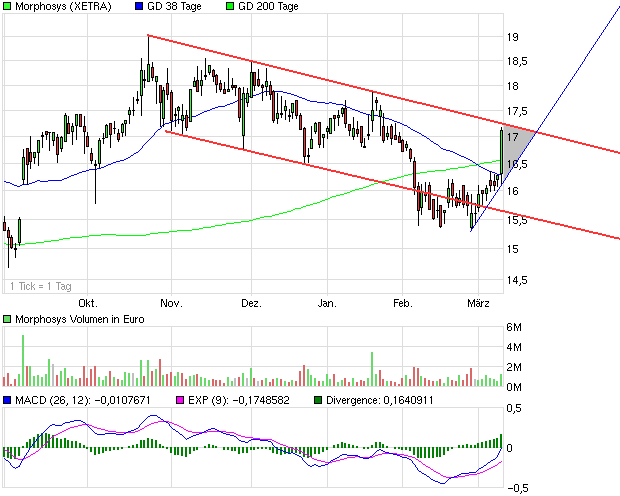The height and width of the screenshot is (496, 620).
Task: Click the 'Nov.' month axis label
Action: pos(171,303)
